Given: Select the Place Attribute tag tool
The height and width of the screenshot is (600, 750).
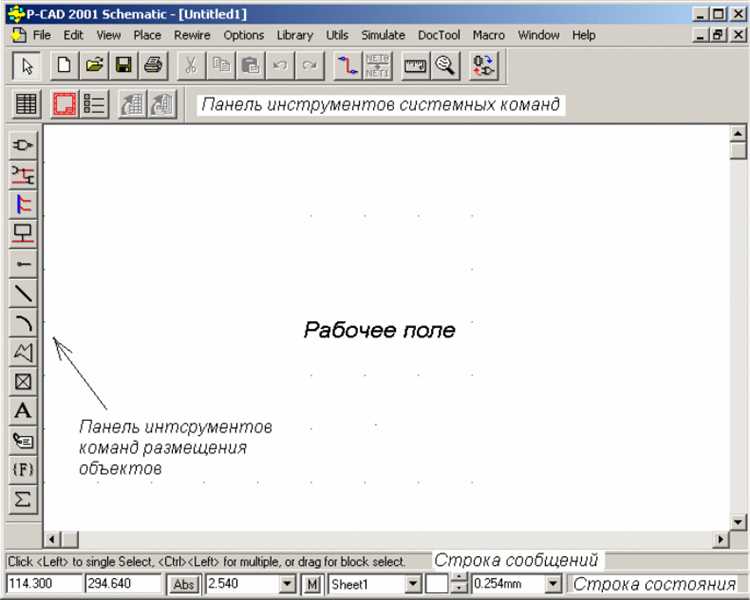Looking at the screenshot, I should coord(23,441).
